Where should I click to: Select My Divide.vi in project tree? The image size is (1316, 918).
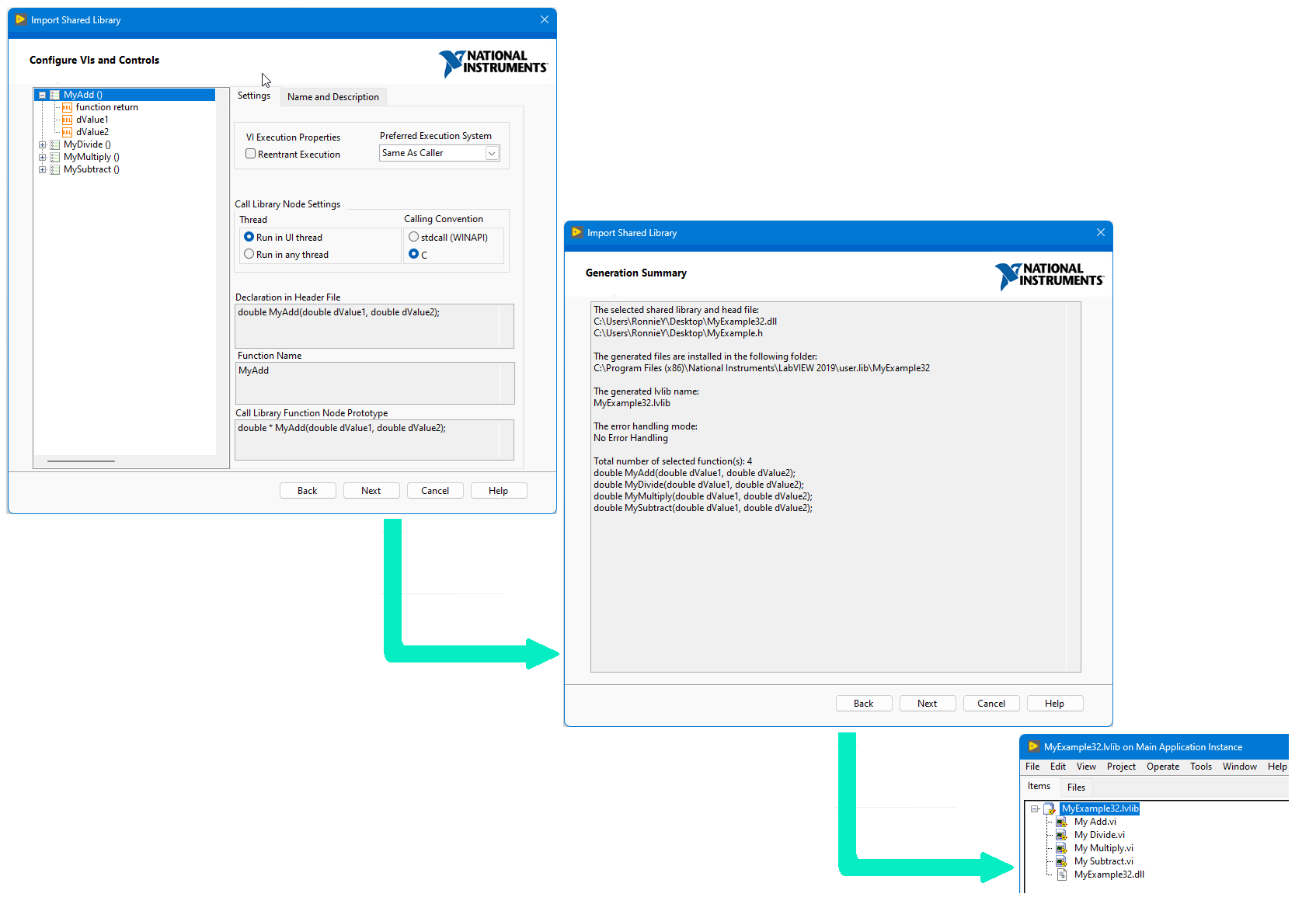(1099, 835)
